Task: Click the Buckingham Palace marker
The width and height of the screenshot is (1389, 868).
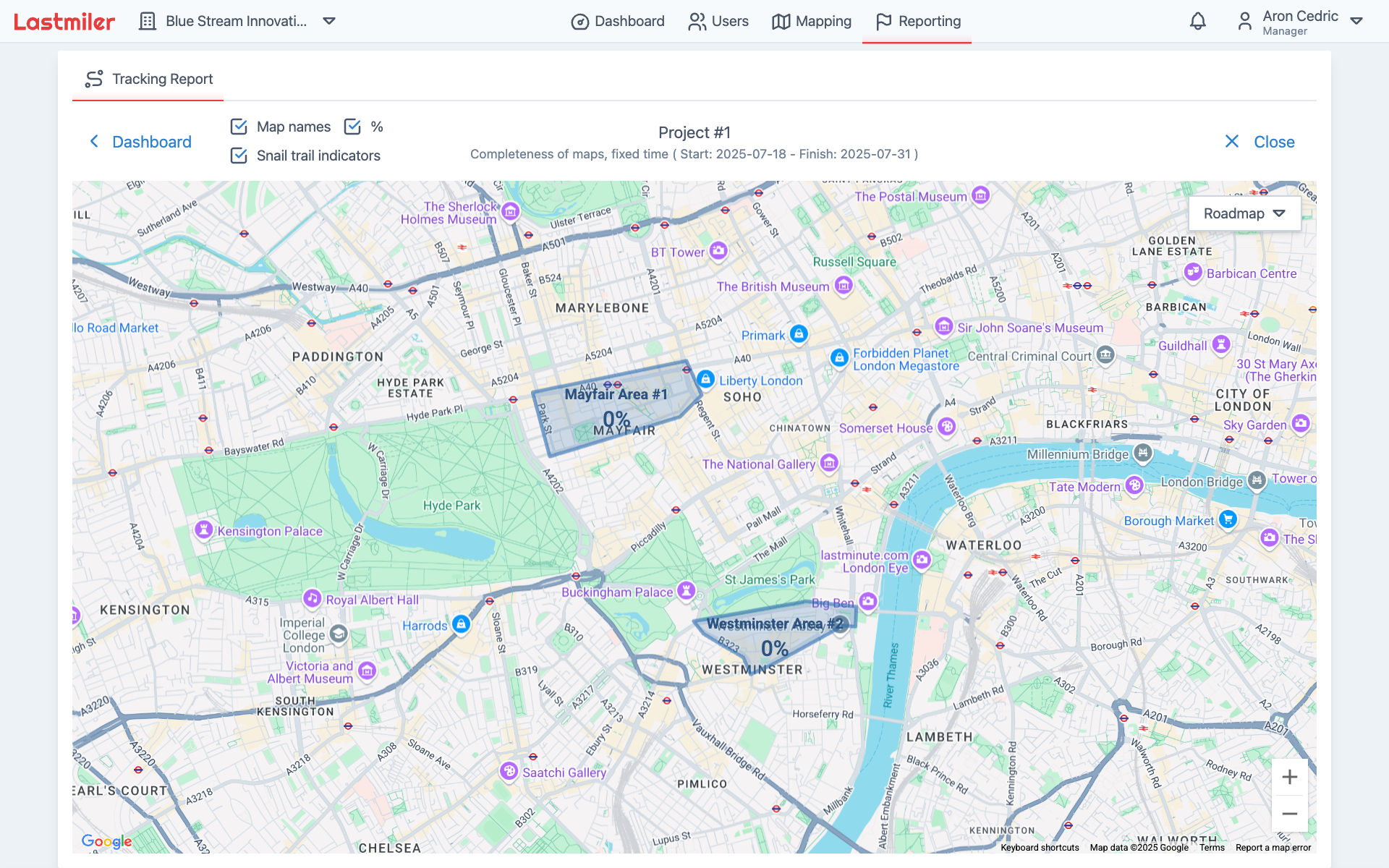Action: pyautogui.click(x=687, y=591)
